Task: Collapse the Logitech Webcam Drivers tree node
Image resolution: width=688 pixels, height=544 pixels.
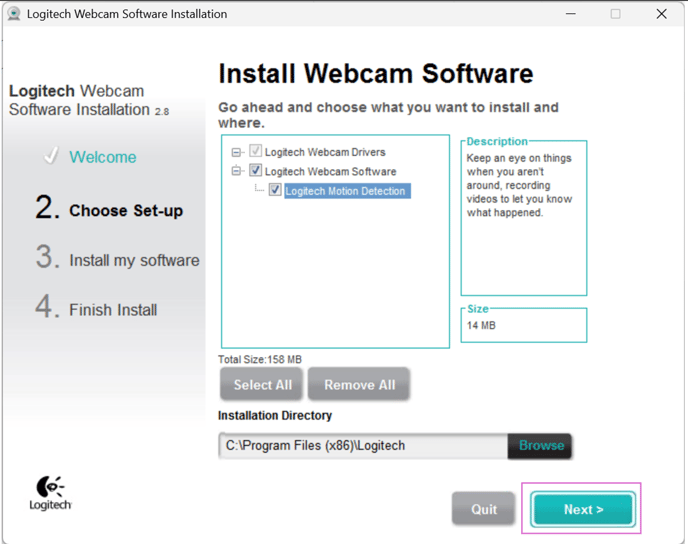Action: [237, 152]
